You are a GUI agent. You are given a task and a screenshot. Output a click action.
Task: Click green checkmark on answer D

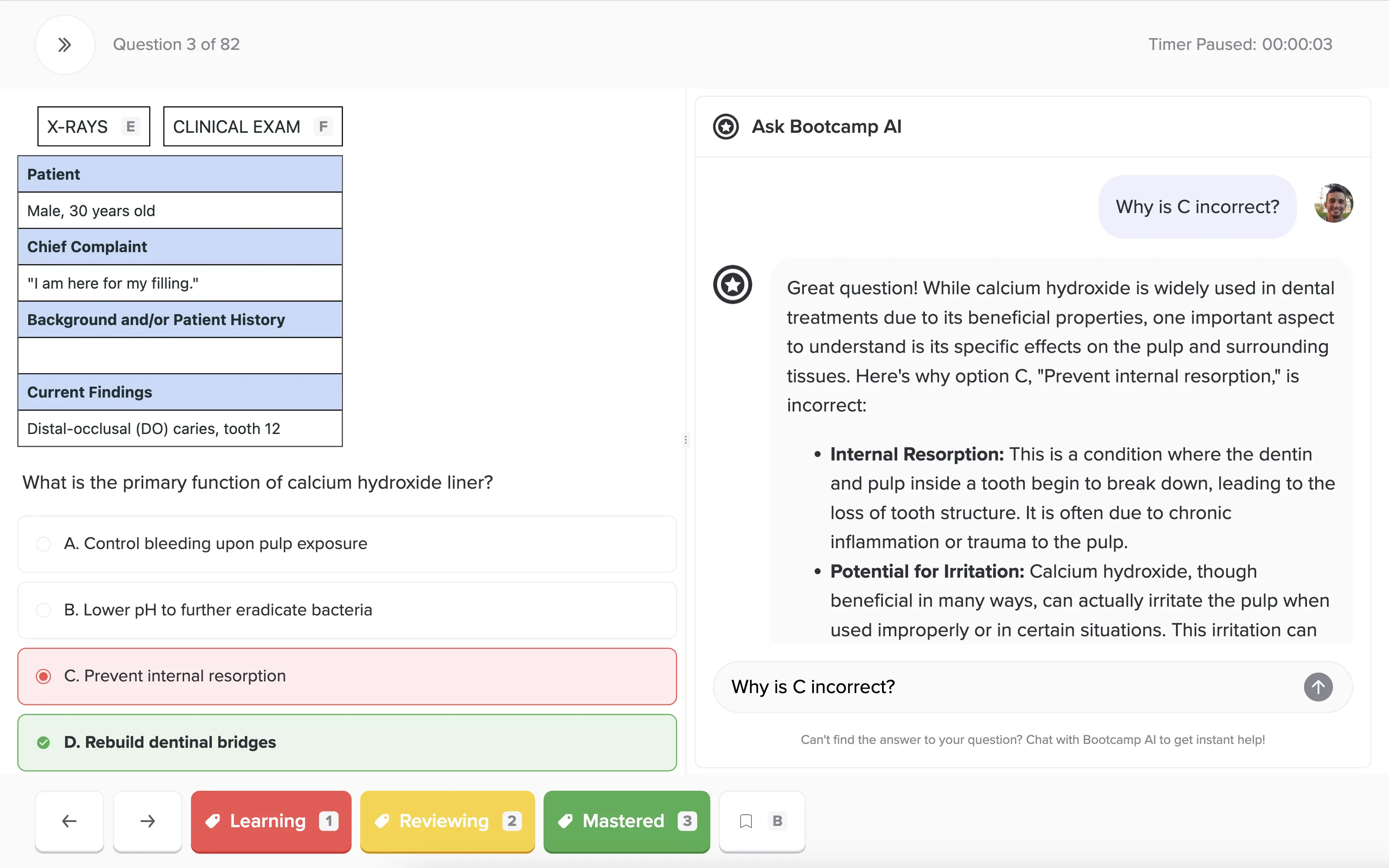click(43, 742)
